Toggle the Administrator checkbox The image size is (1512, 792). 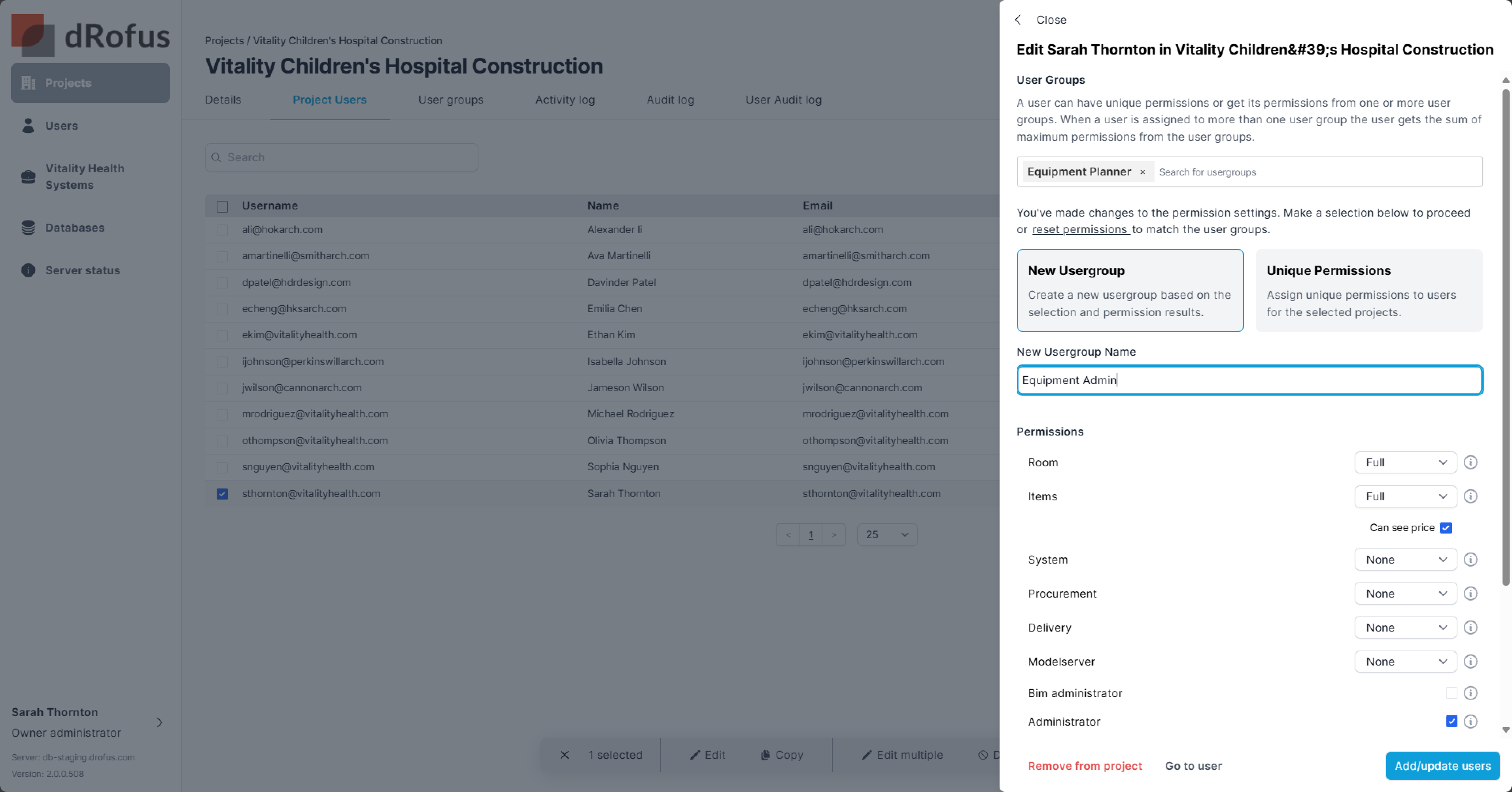coord(1451,722)
